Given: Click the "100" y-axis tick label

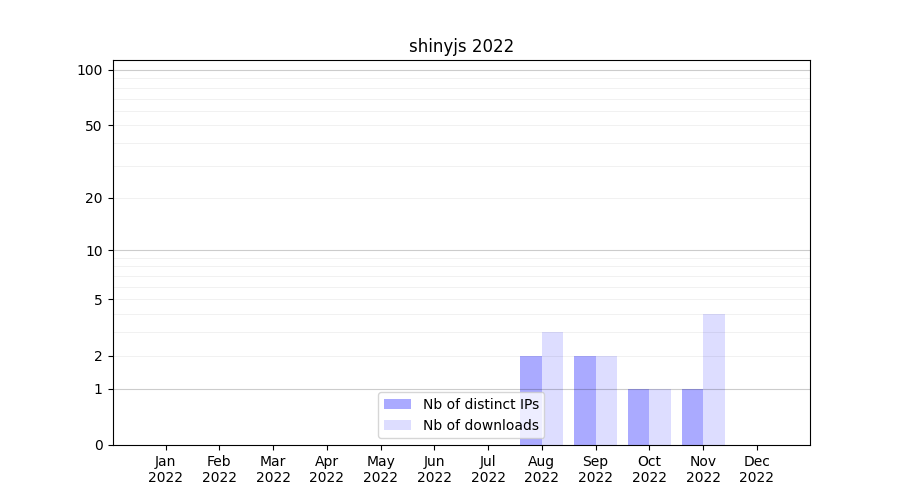Looking at the screenshot, I should 90,70.
